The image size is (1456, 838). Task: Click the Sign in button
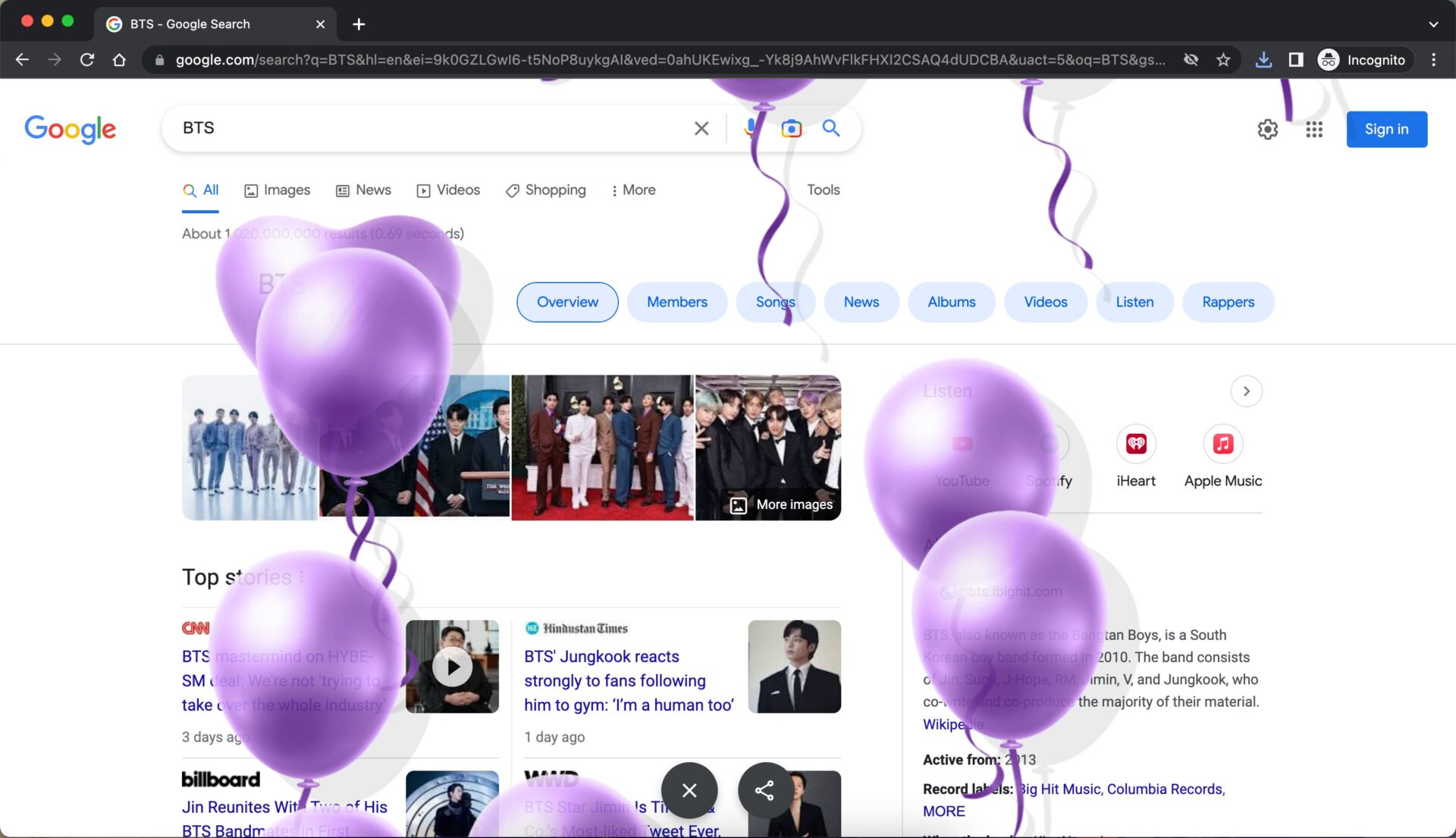[x=1386, y=130]
